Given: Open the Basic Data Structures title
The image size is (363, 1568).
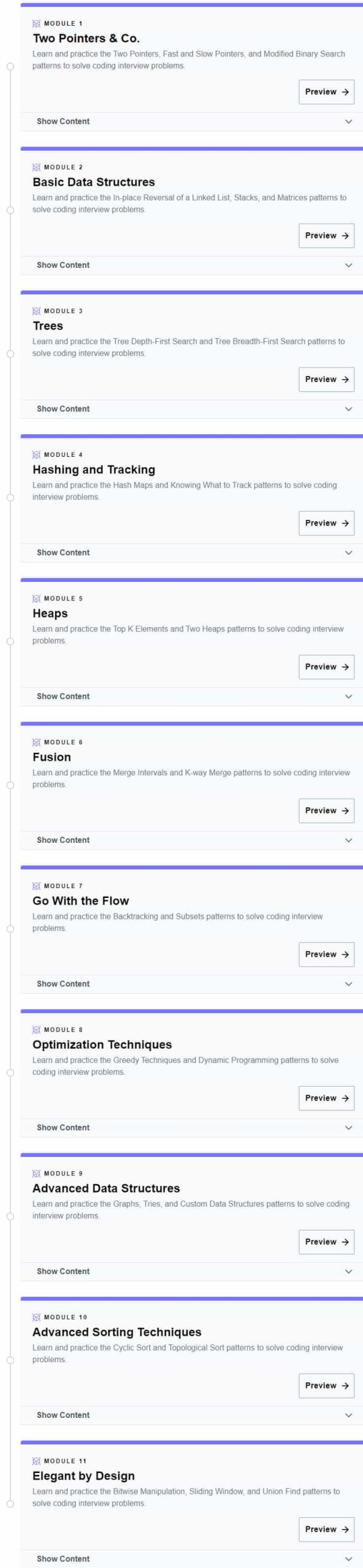Looking at the screenshot, I should pyautogui.click(x=94, y=182).
